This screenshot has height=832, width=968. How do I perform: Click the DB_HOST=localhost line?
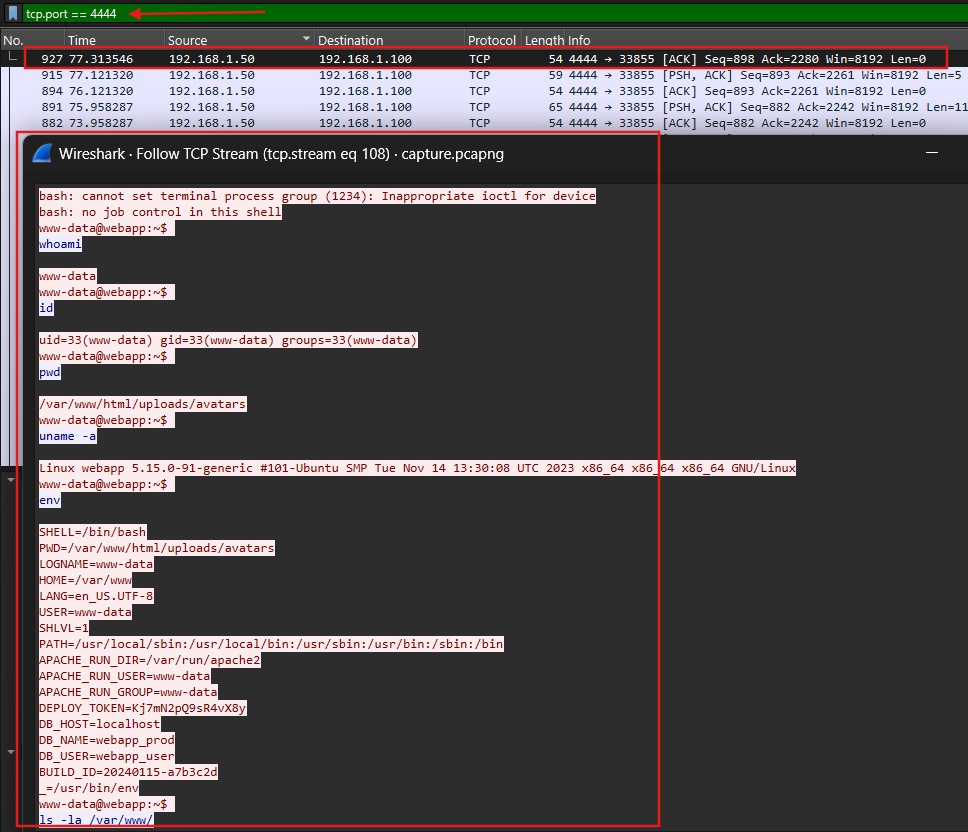pos(99,724)
